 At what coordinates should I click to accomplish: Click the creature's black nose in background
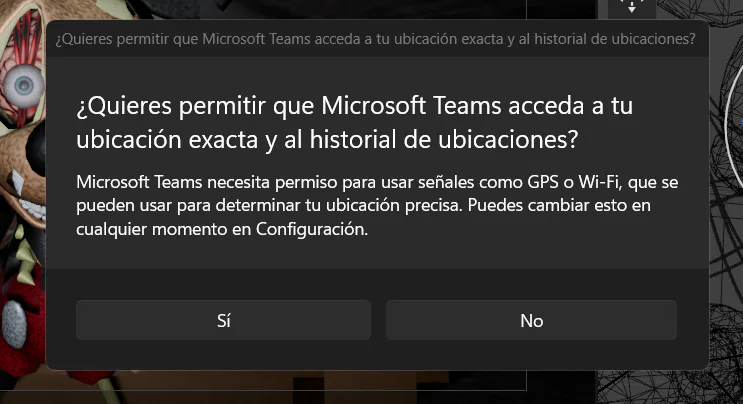point(36,149)
